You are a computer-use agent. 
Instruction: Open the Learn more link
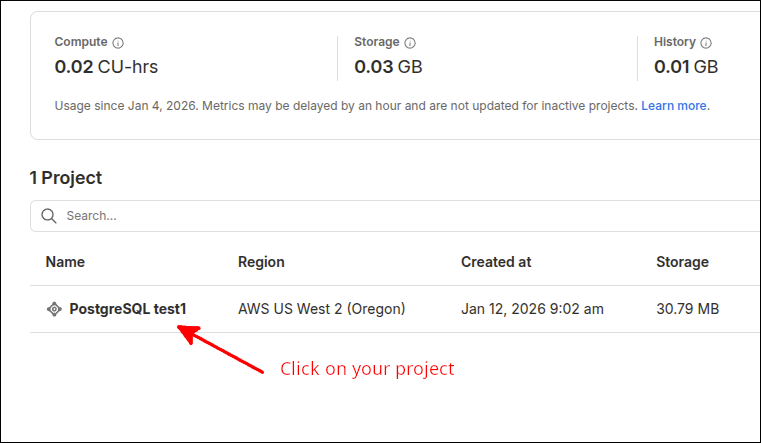click(675, 105)
